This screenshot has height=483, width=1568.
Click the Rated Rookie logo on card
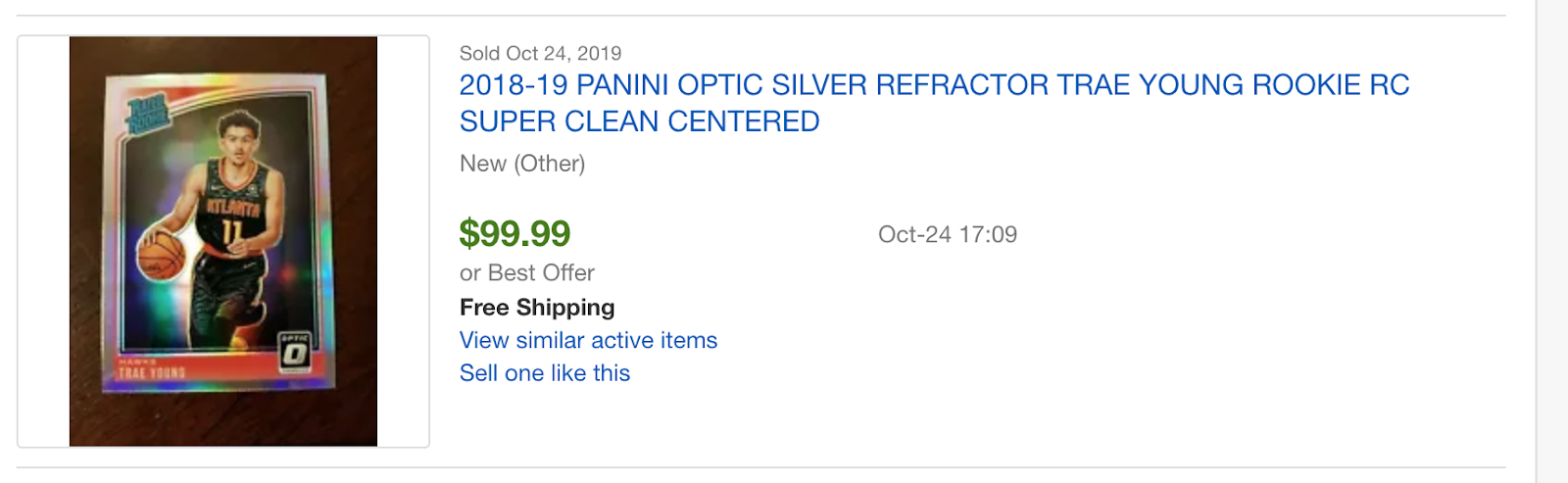point(150,113)
